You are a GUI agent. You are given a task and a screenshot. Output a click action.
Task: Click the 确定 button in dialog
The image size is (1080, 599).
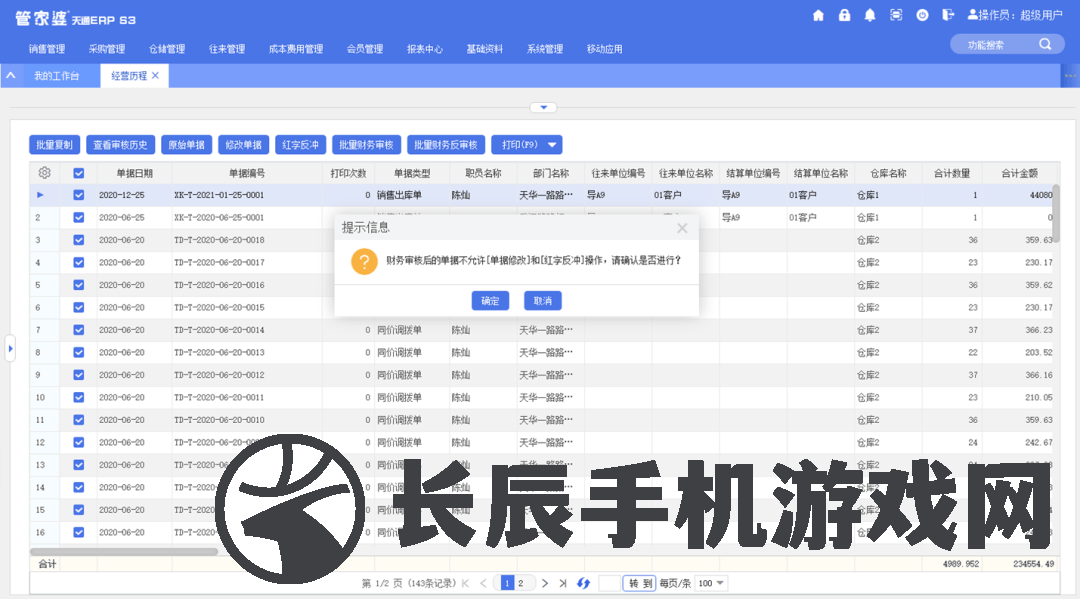pos(490,301)
